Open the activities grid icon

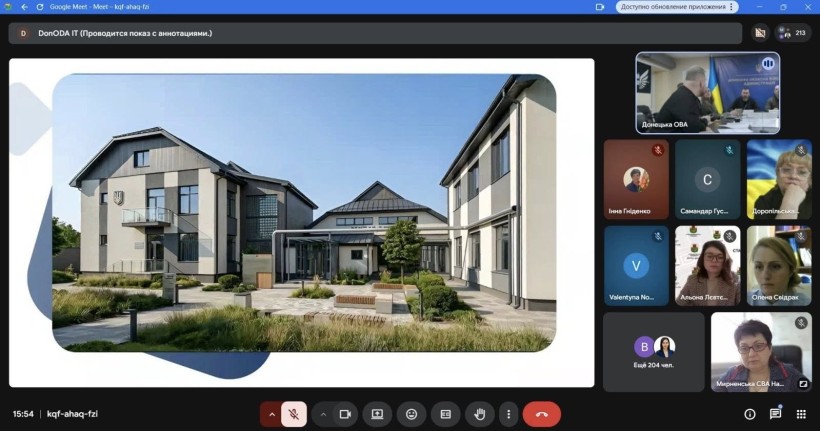pos(801,414)
